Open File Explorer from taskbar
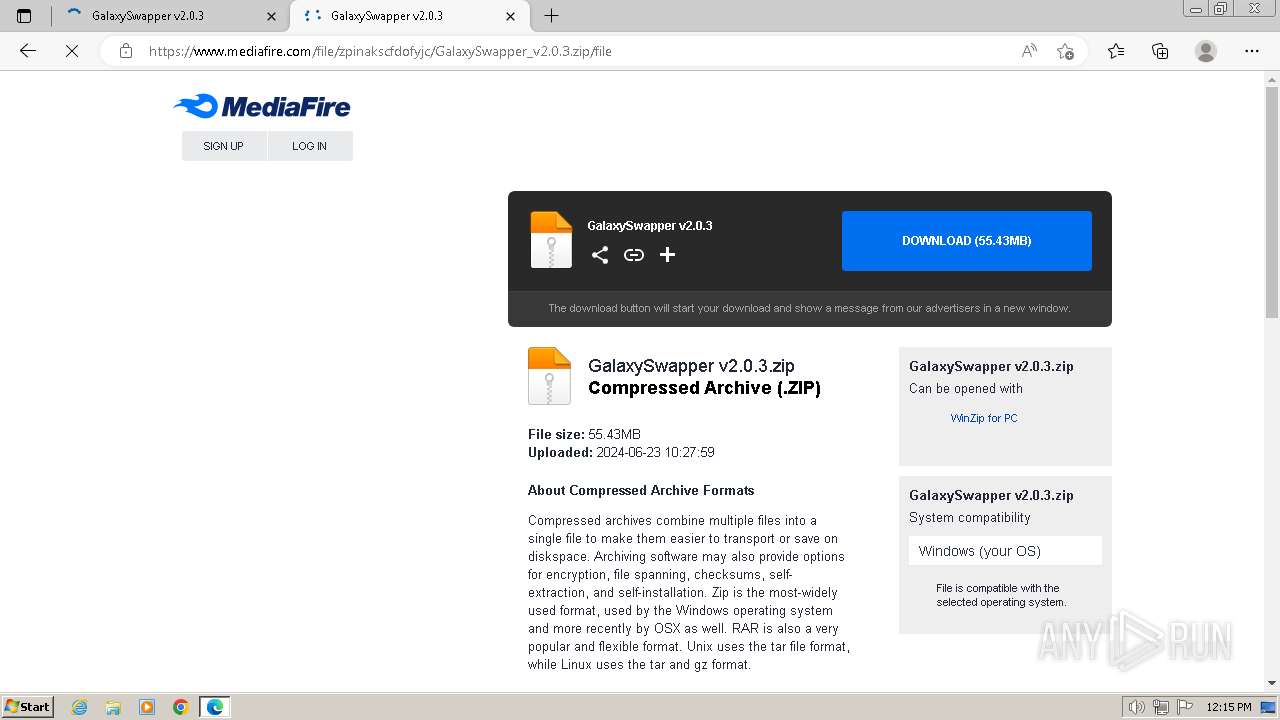Viewport: 1280px width, 720px height. pos(113,707)
